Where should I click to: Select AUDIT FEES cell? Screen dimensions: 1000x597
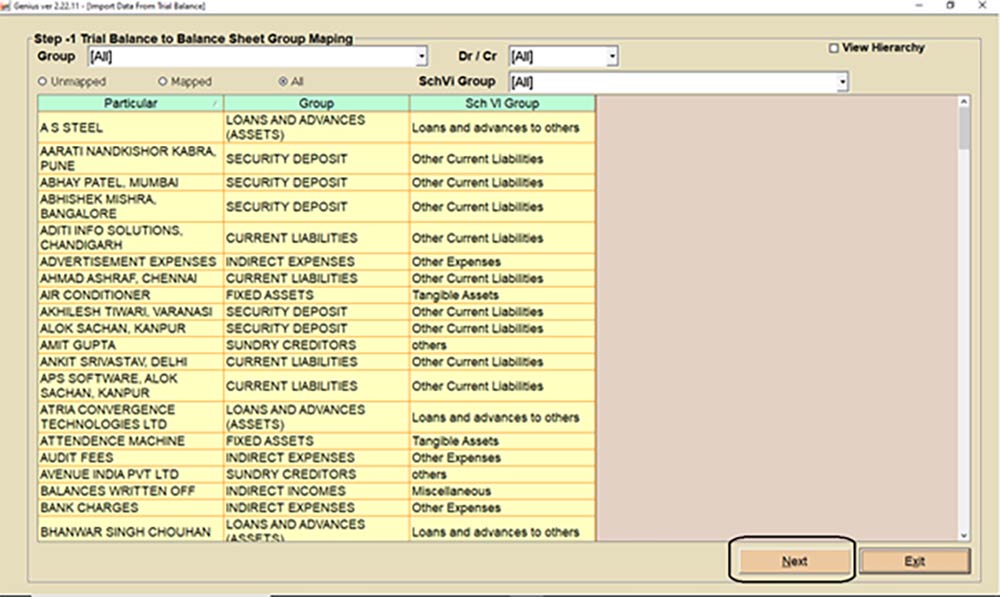(131, 457)
